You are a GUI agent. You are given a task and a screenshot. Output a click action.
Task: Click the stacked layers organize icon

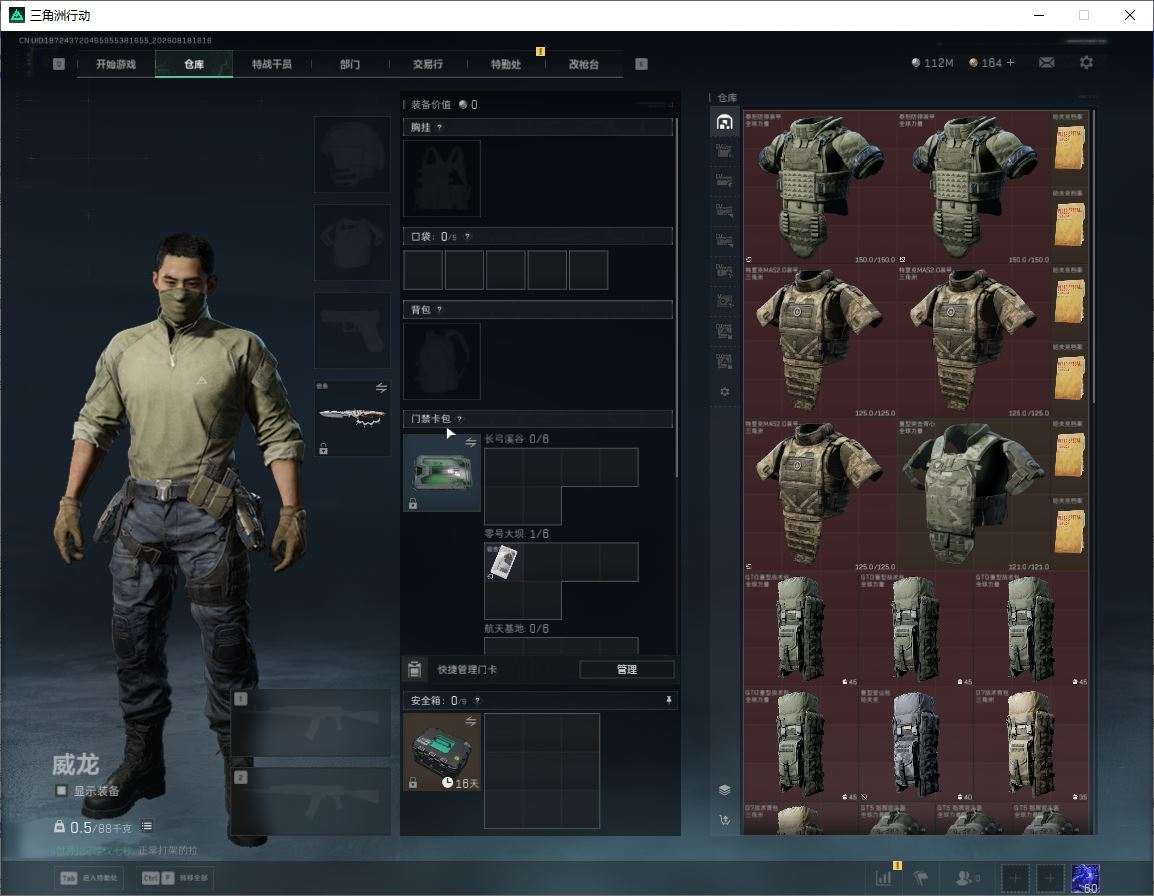click(x=725, y=790)
